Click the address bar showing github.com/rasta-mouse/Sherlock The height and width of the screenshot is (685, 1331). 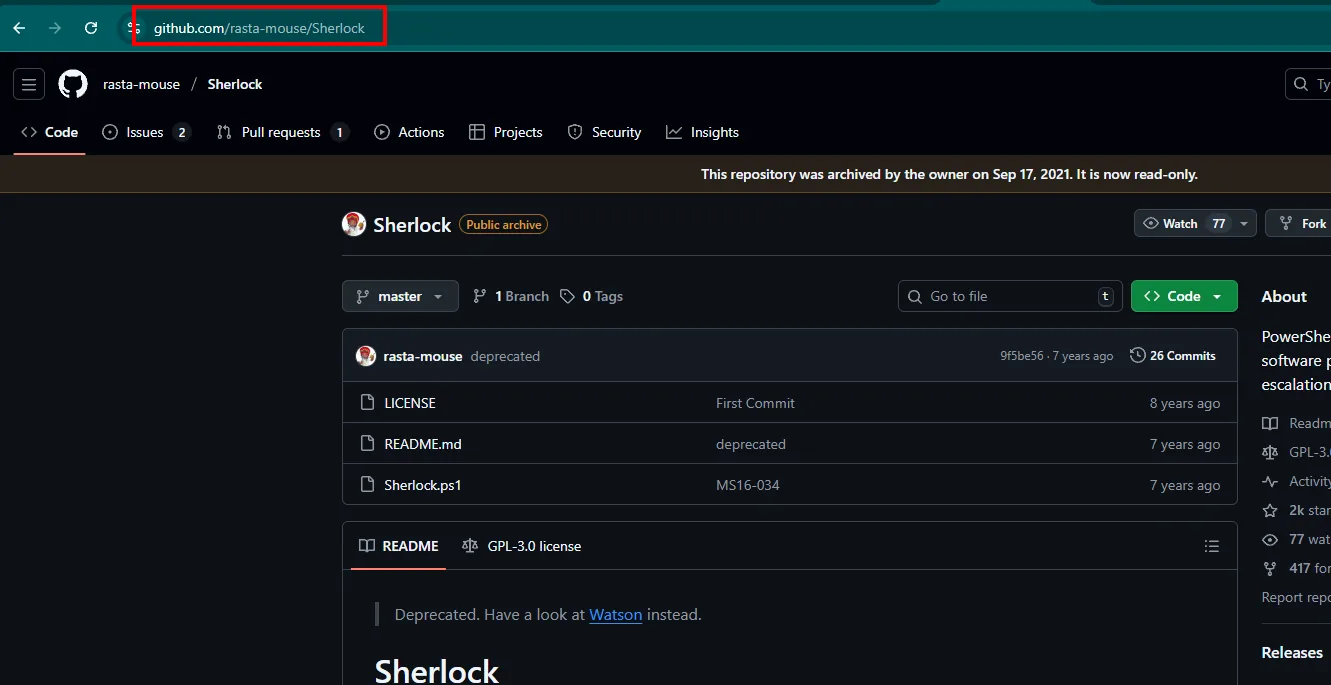pyautogui.click(x=259, y=28)
